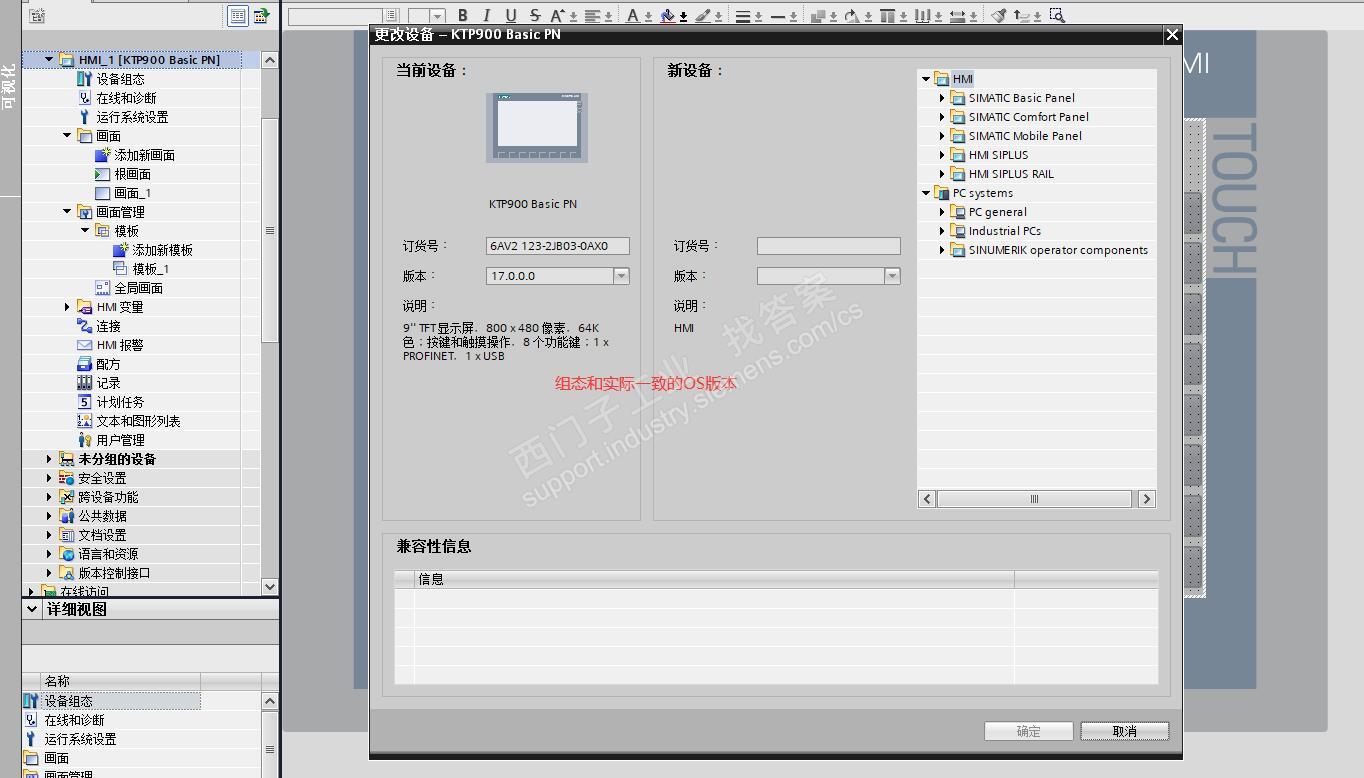The height and width of the screenshot is (778, 1364).
Task: Click the rotate object toolbar icon
Action: click(x=852, y=15)
